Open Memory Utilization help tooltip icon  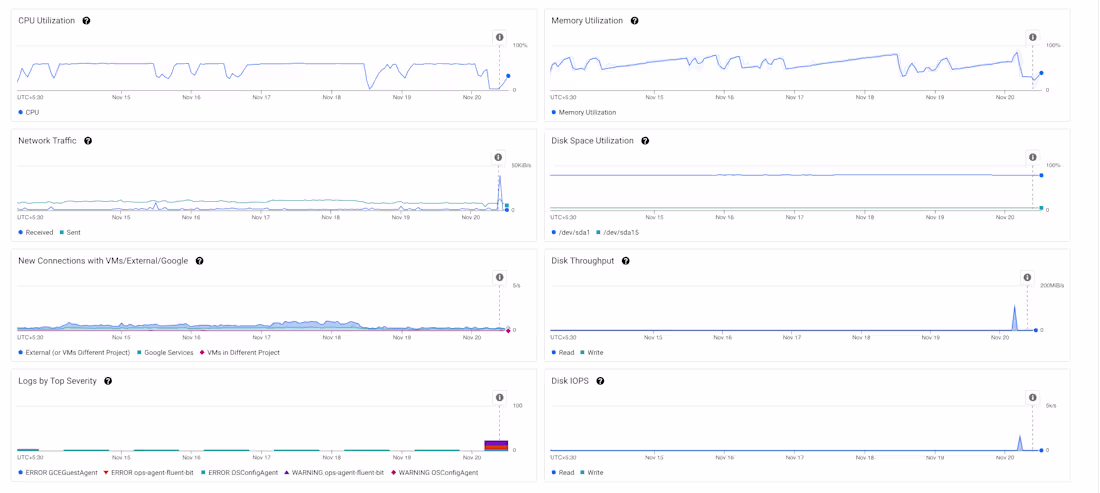634,21
